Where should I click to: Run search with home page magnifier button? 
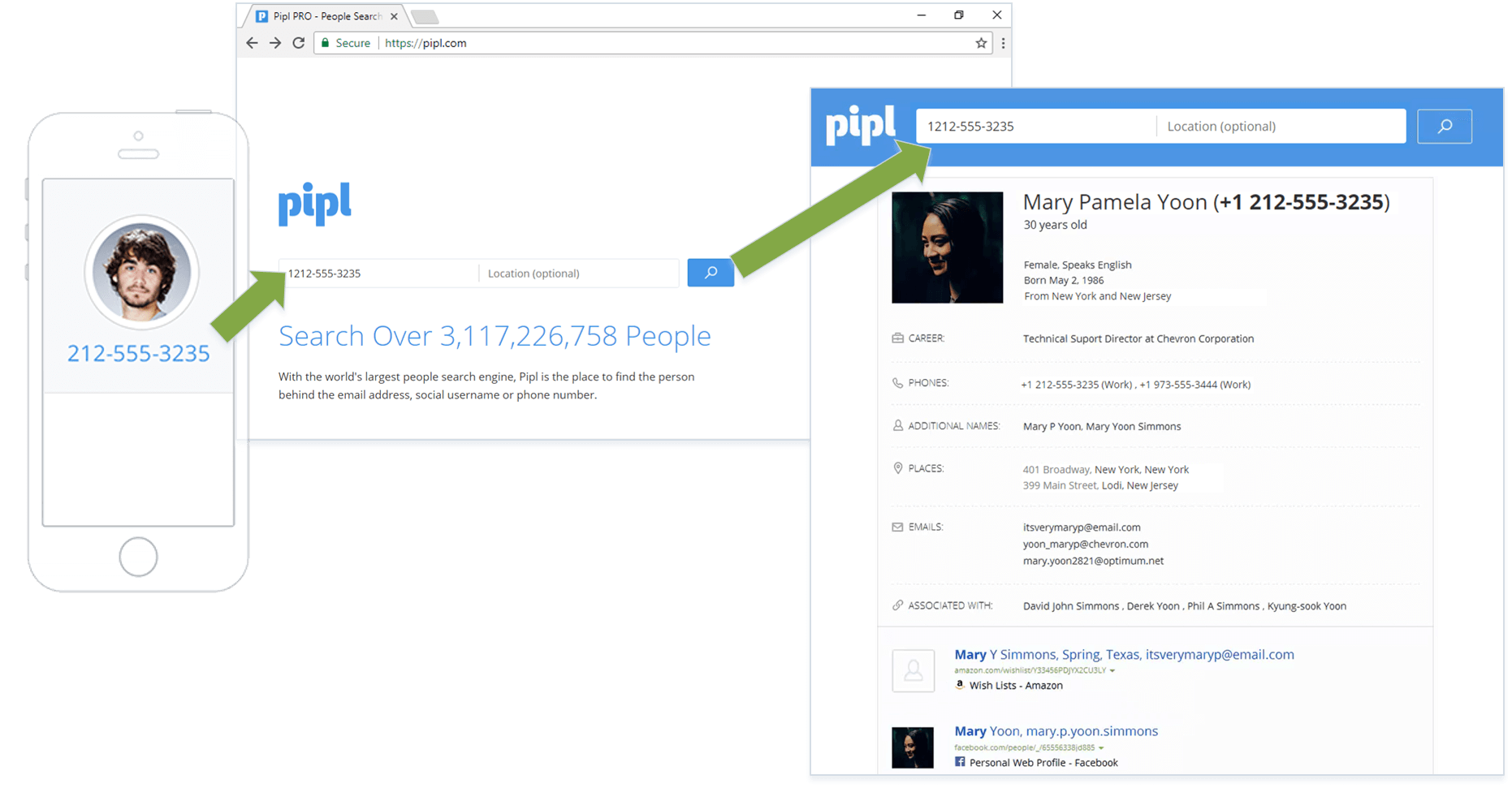pyautogui.click(x=711, y=273)
